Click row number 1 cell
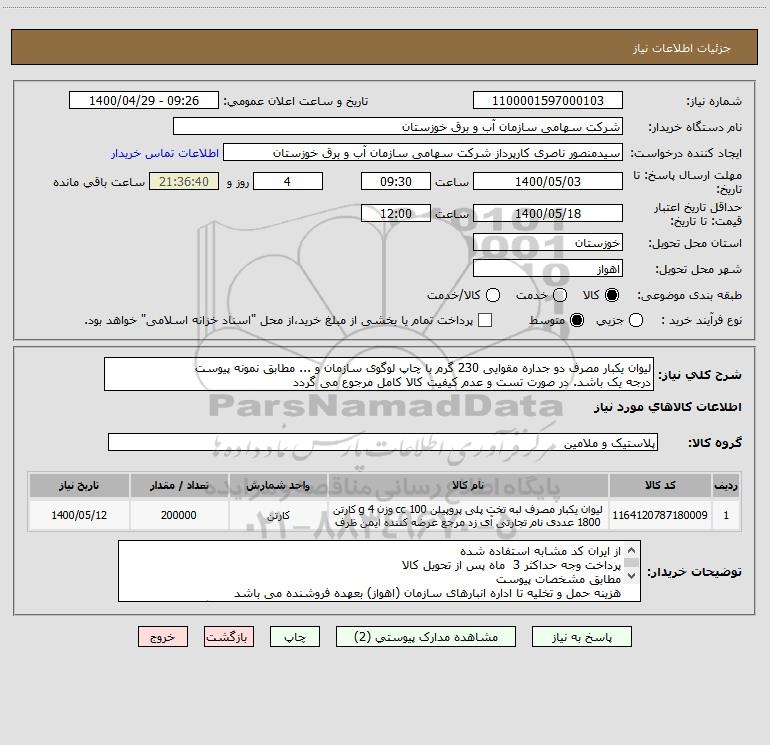This screenshot has height=745, width=770. tap(726, 515)
